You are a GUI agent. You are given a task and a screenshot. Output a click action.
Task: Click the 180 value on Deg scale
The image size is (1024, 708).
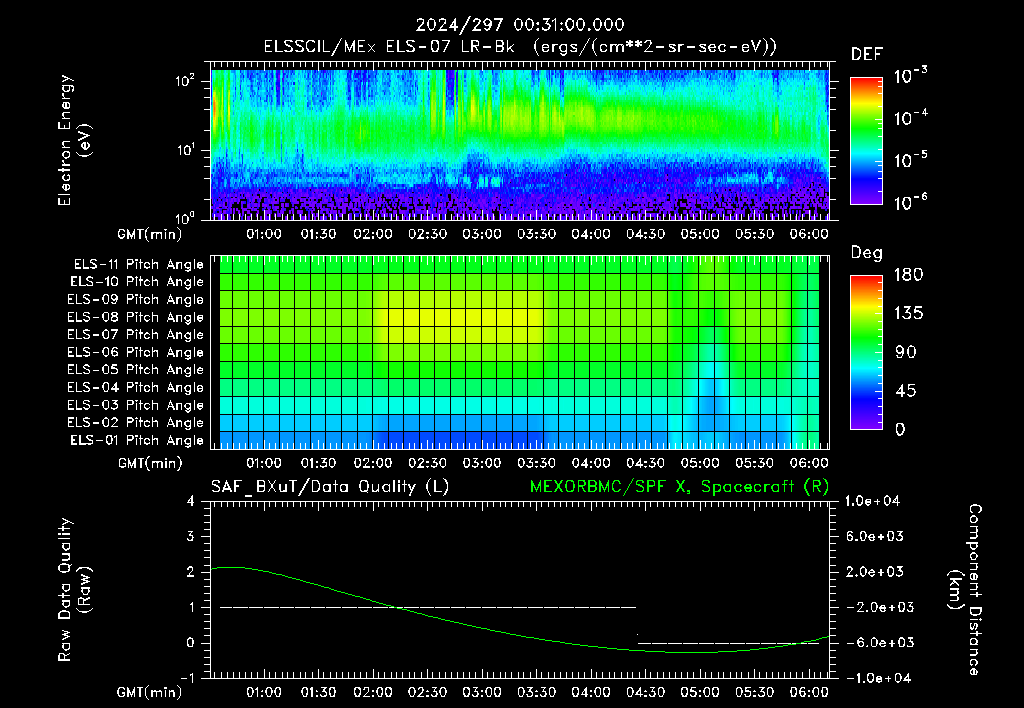point(908,275)
